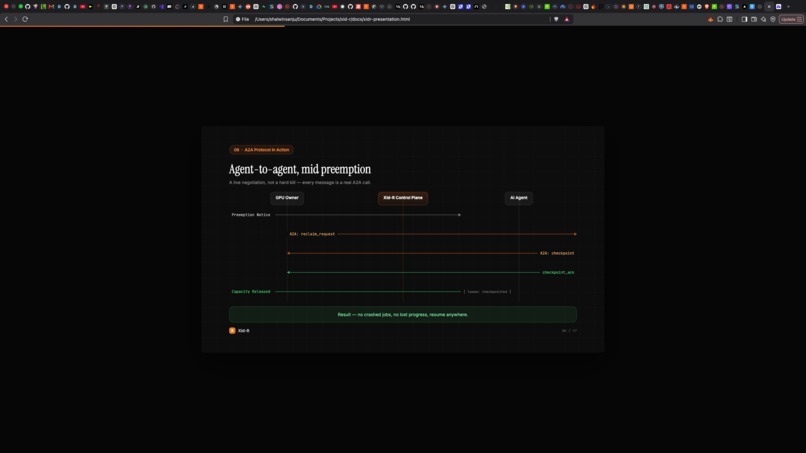Click the green Result banner

tap(403, 315)
